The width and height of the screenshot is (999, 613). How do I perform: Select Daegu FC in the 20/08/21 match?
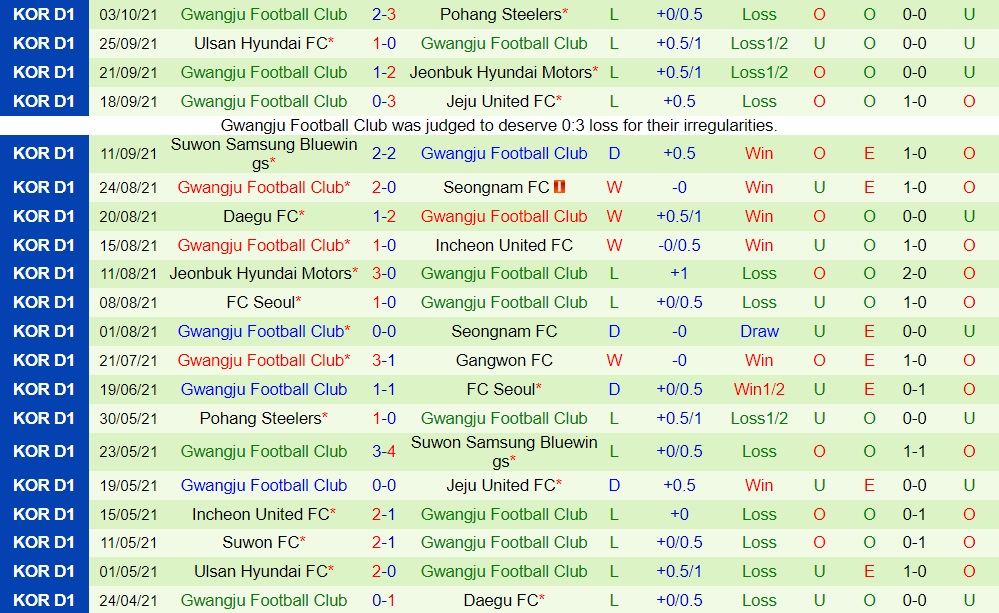pyautogui.click(x=261, y=216)
